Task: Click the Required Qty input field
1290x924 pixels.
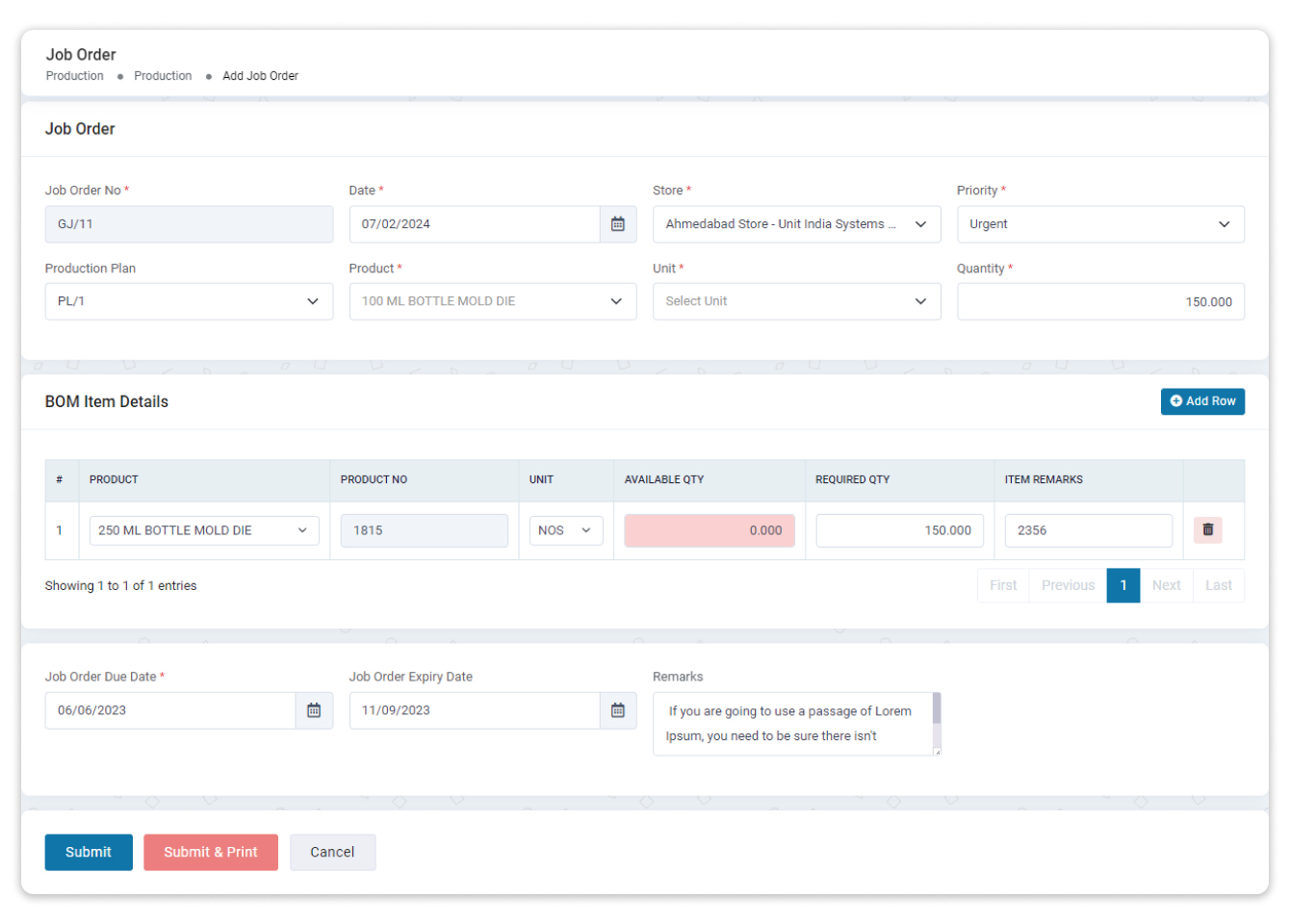Action: (x=899, y=530)
